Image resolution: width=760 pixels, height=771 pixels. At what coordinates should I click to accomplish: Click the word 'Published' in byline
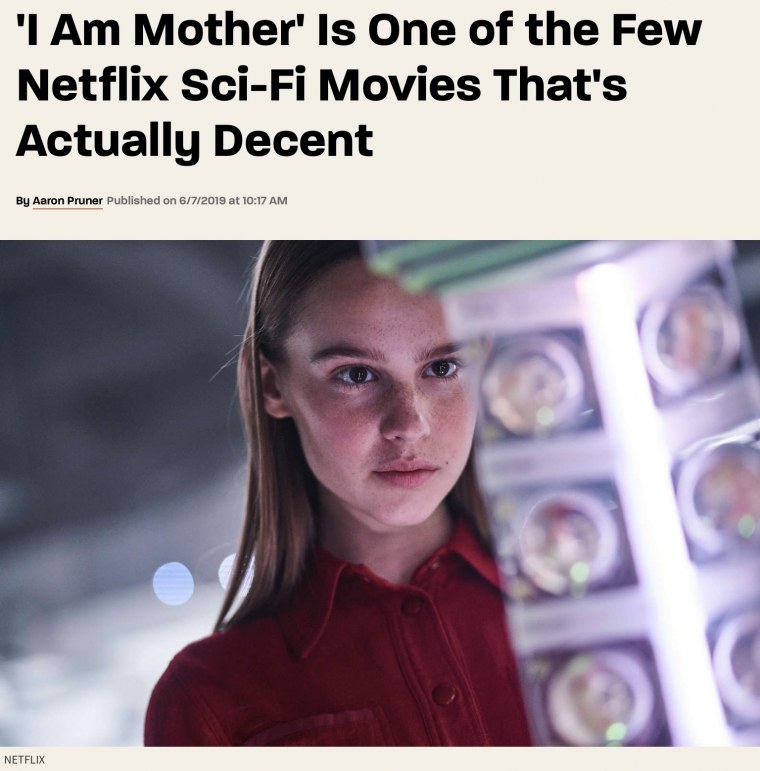pos(133,201)
